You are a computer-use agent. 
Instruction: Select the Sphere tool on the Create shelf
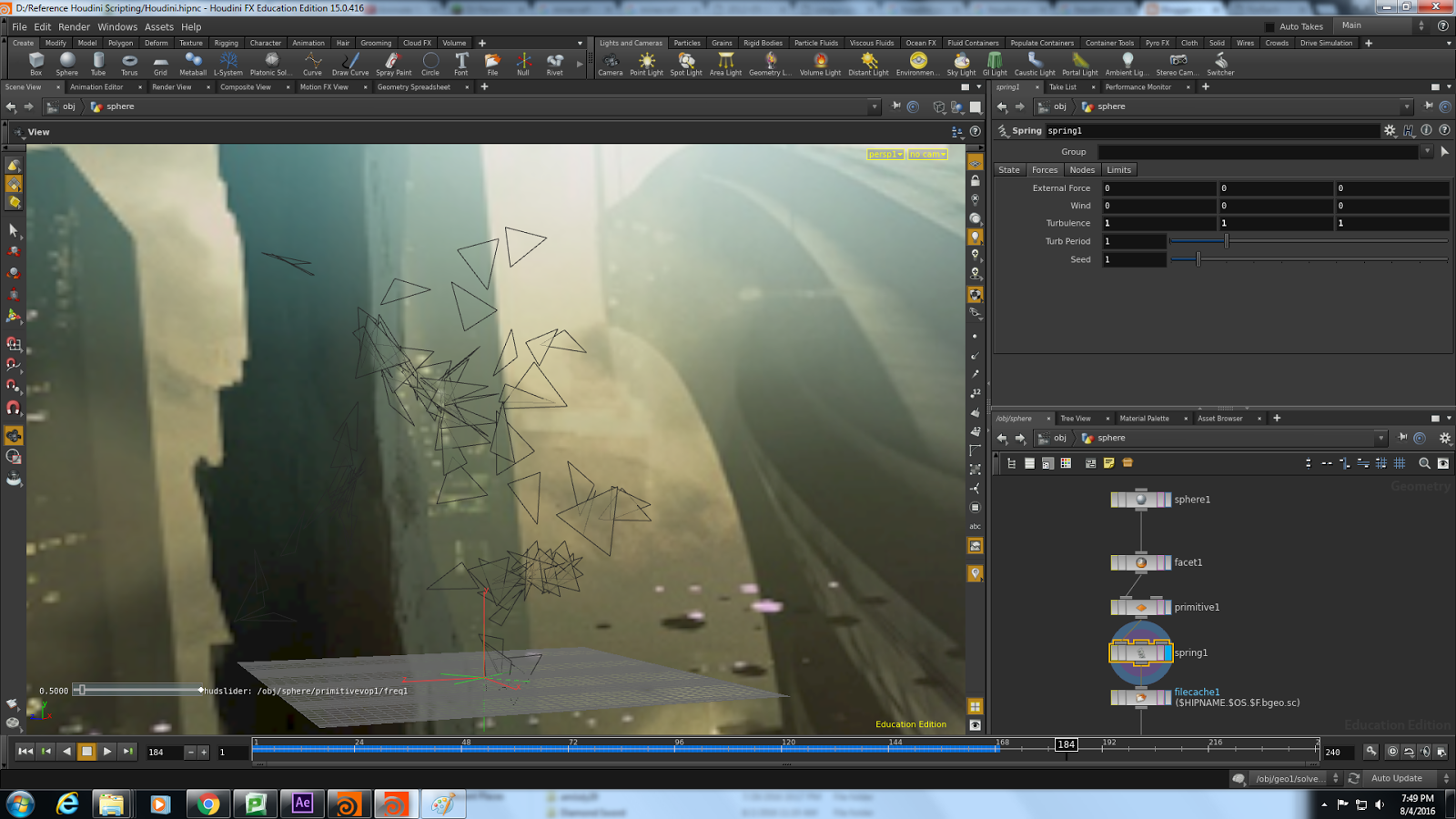[x=66, y=64]
